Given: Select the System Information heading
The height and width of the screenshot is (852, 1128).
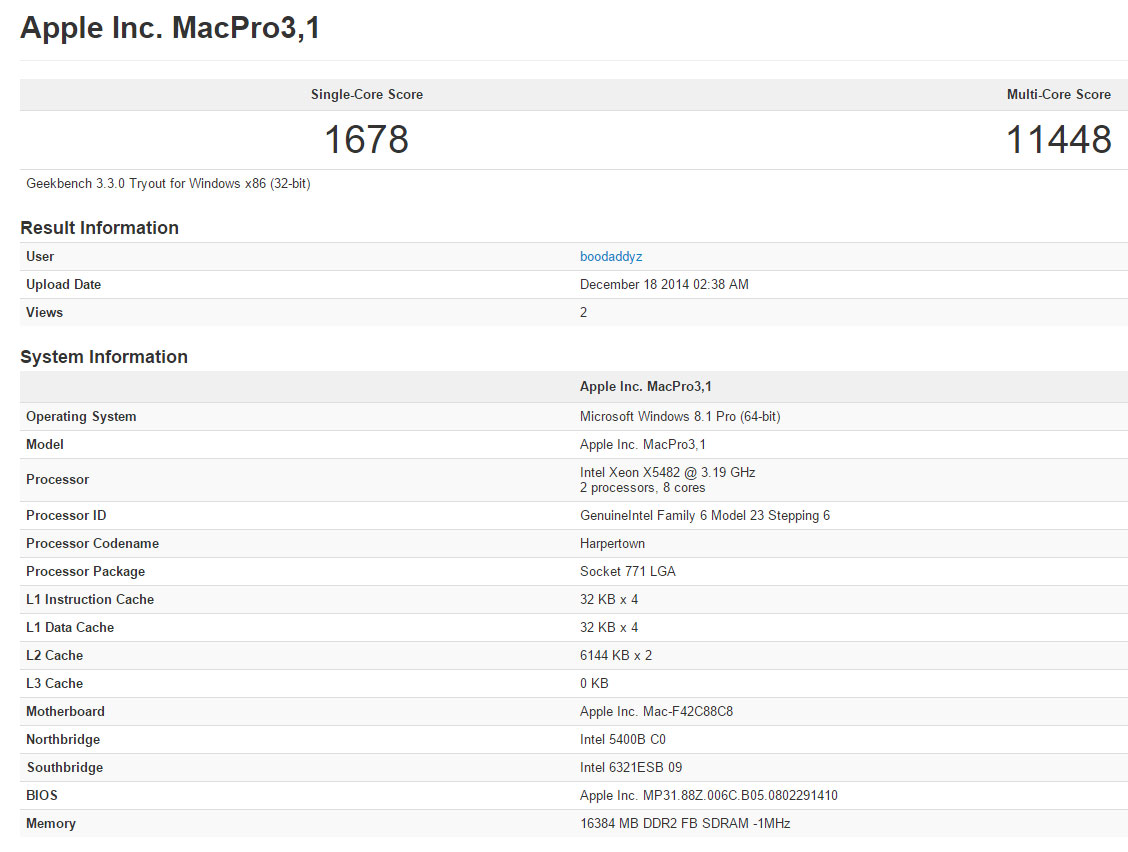Looking at the screenshot, I should pos(104,356).
